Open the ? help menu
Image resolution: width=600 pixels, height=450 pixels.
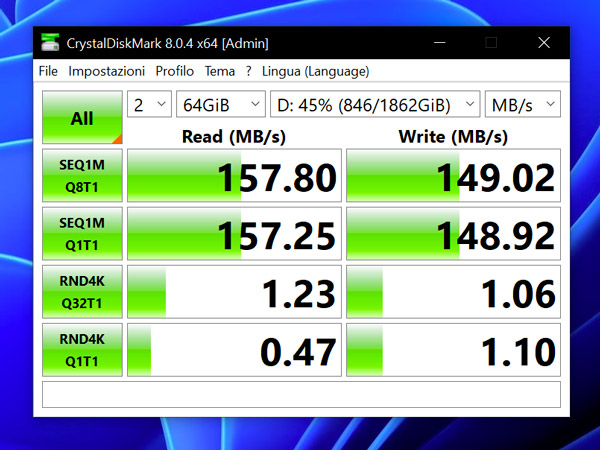pyautogui.click(x=248, y=71)
